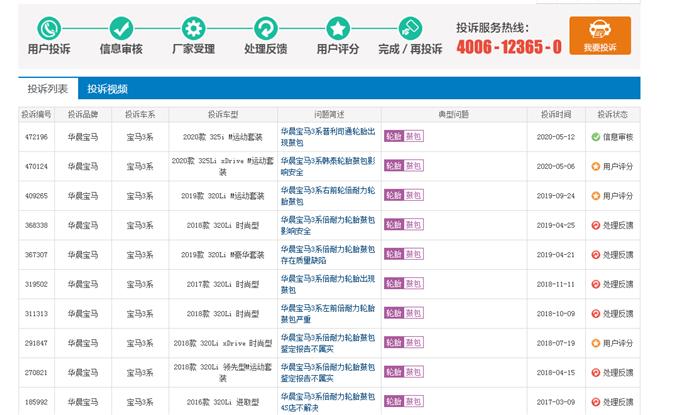The width and height of the screenshot is (700, 415).
Task: Click the 投诉状态 column header
Action: coord(612,115)
